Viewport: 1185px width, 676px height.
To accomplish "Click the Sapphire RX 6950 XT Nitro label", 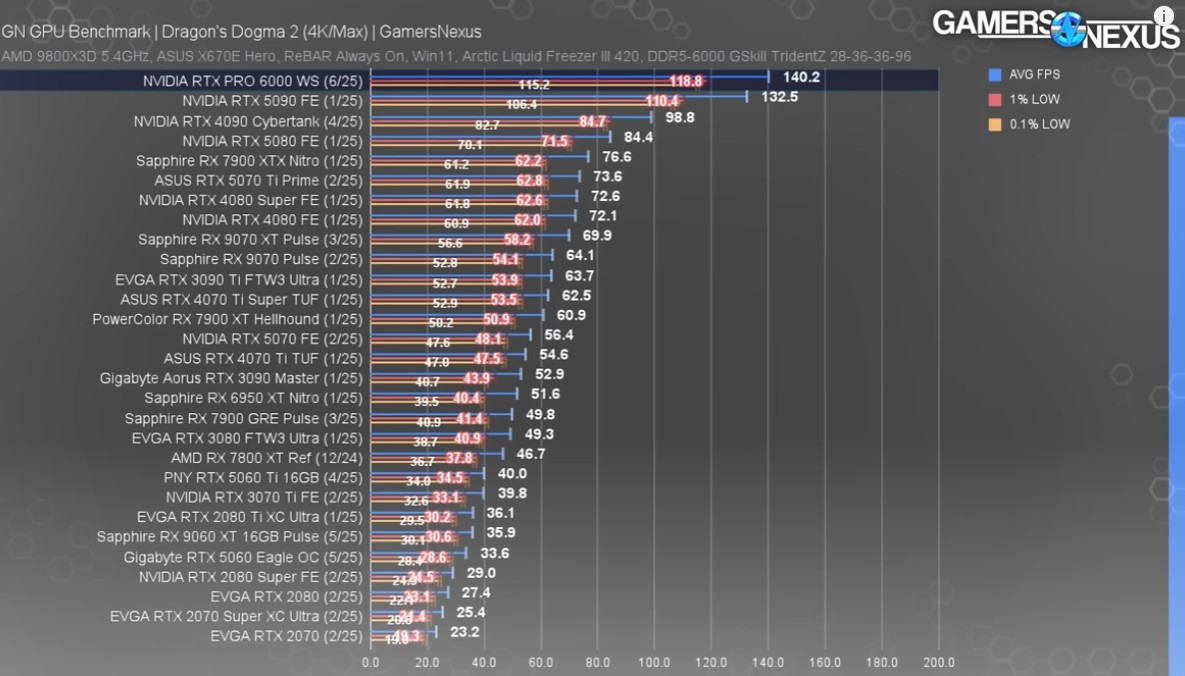I will [254, 398].
